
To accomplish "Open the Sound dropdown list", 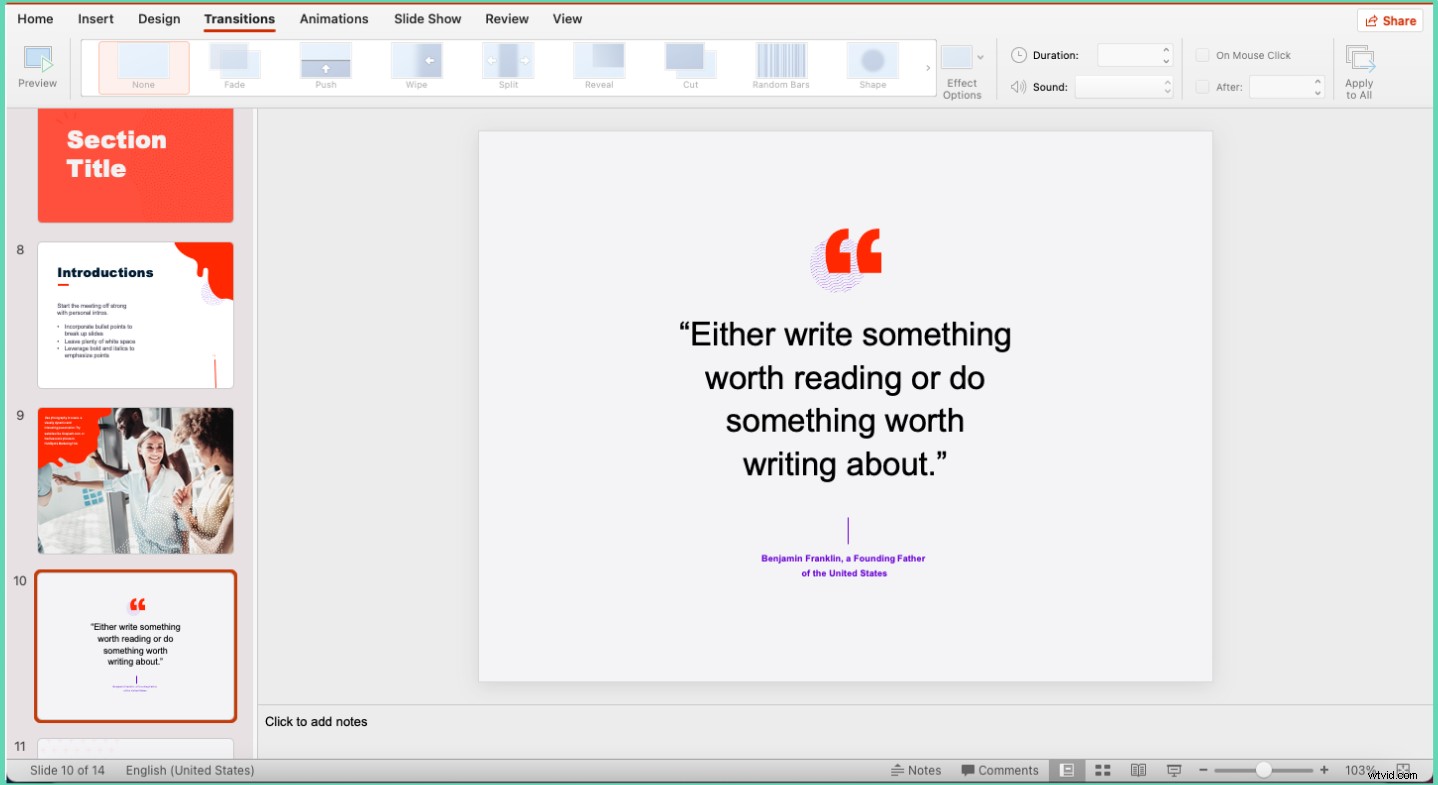I will point(1168,87).
